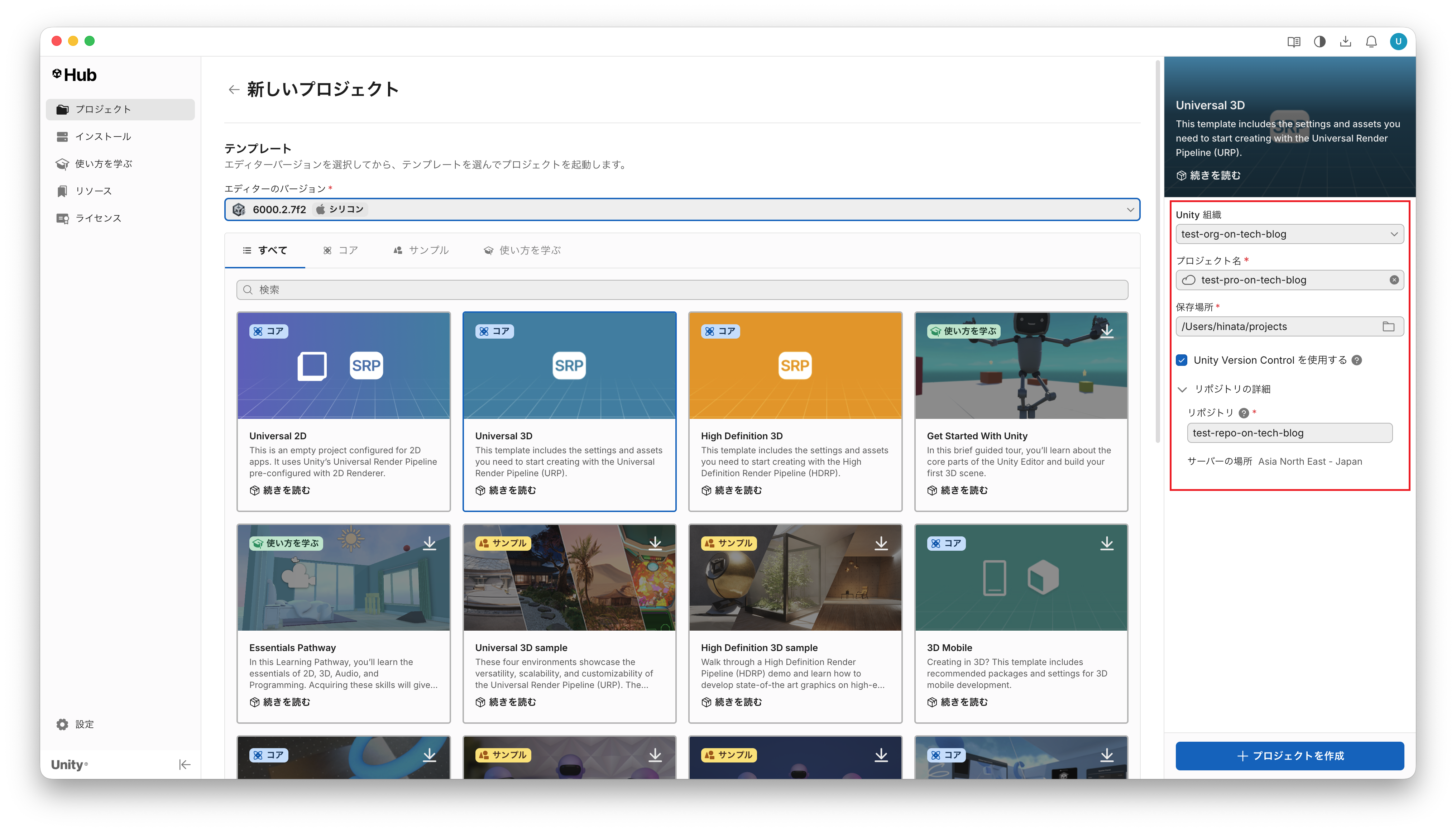Collapse the リポジトリの詳細 section
Image resolution: width=1456 pixels, height=832 pixels.
1182,389
